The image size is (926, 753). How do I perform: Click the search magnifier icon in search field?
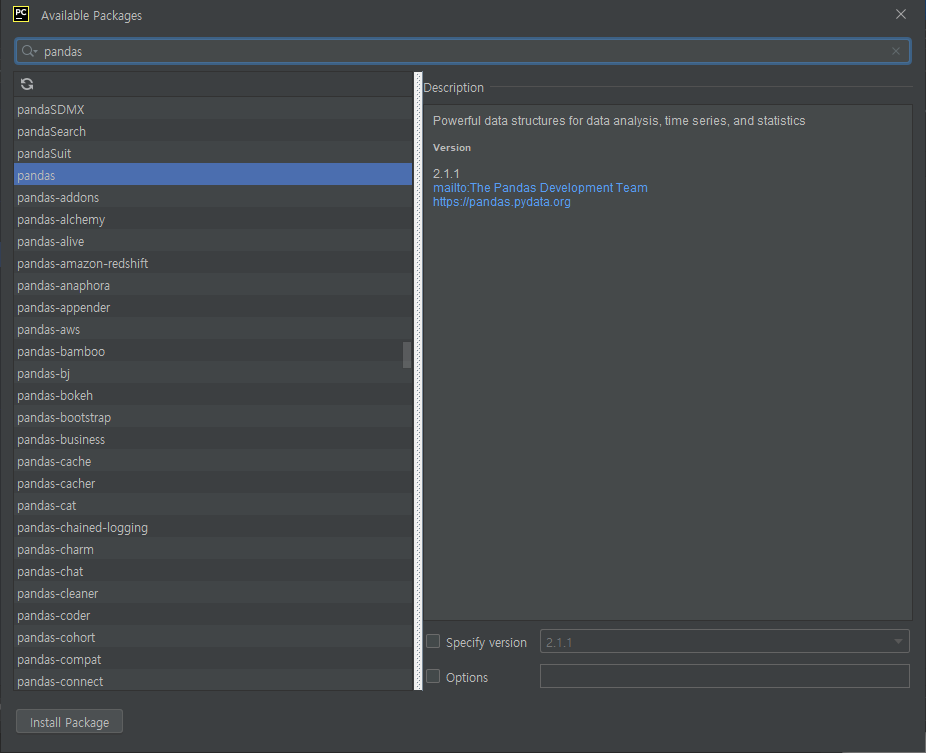point(28,51)
